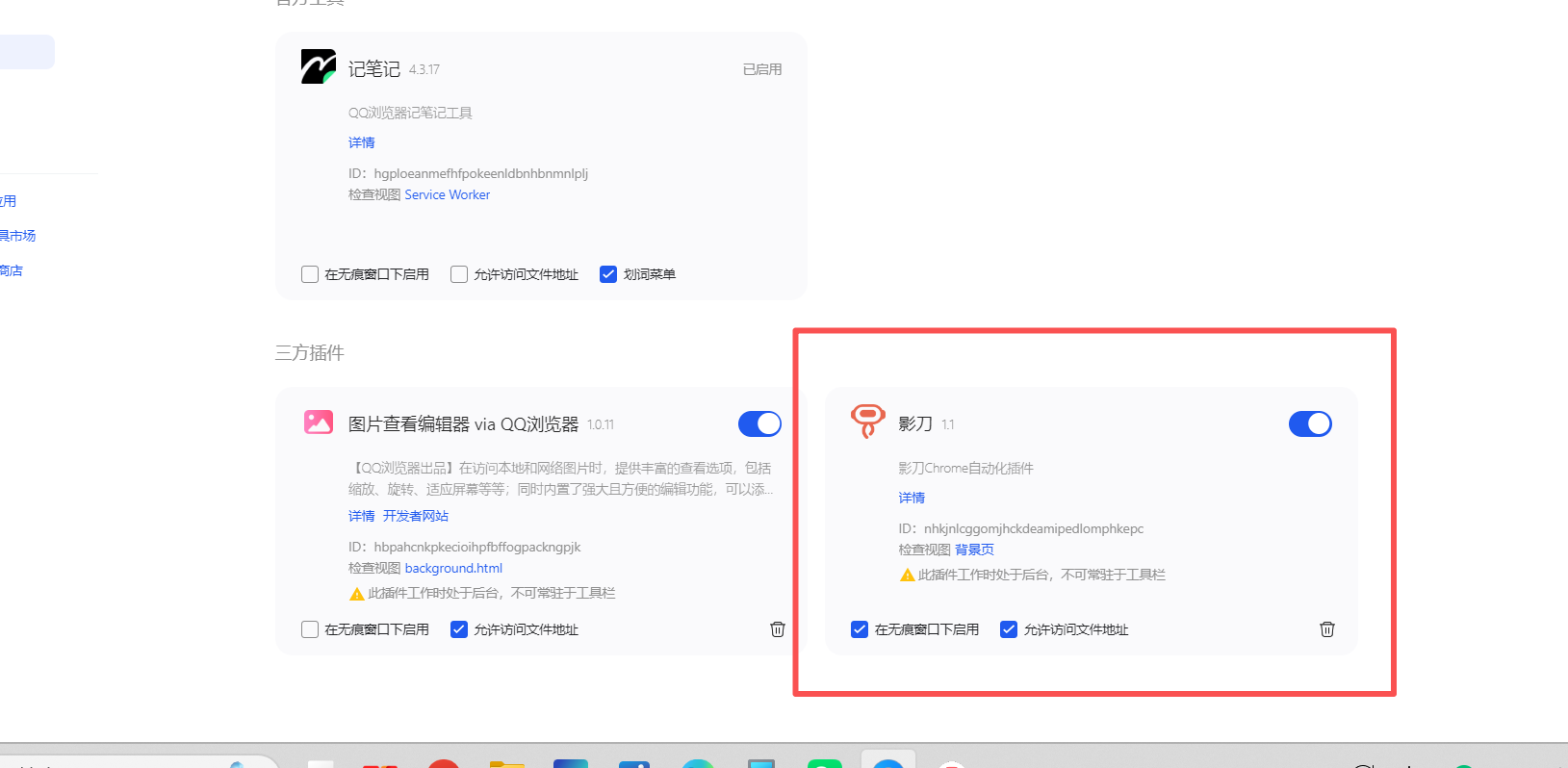Click the 记笔记 extension icon
The width and height of the screenshot is (1568, 768).
(319, 66)
